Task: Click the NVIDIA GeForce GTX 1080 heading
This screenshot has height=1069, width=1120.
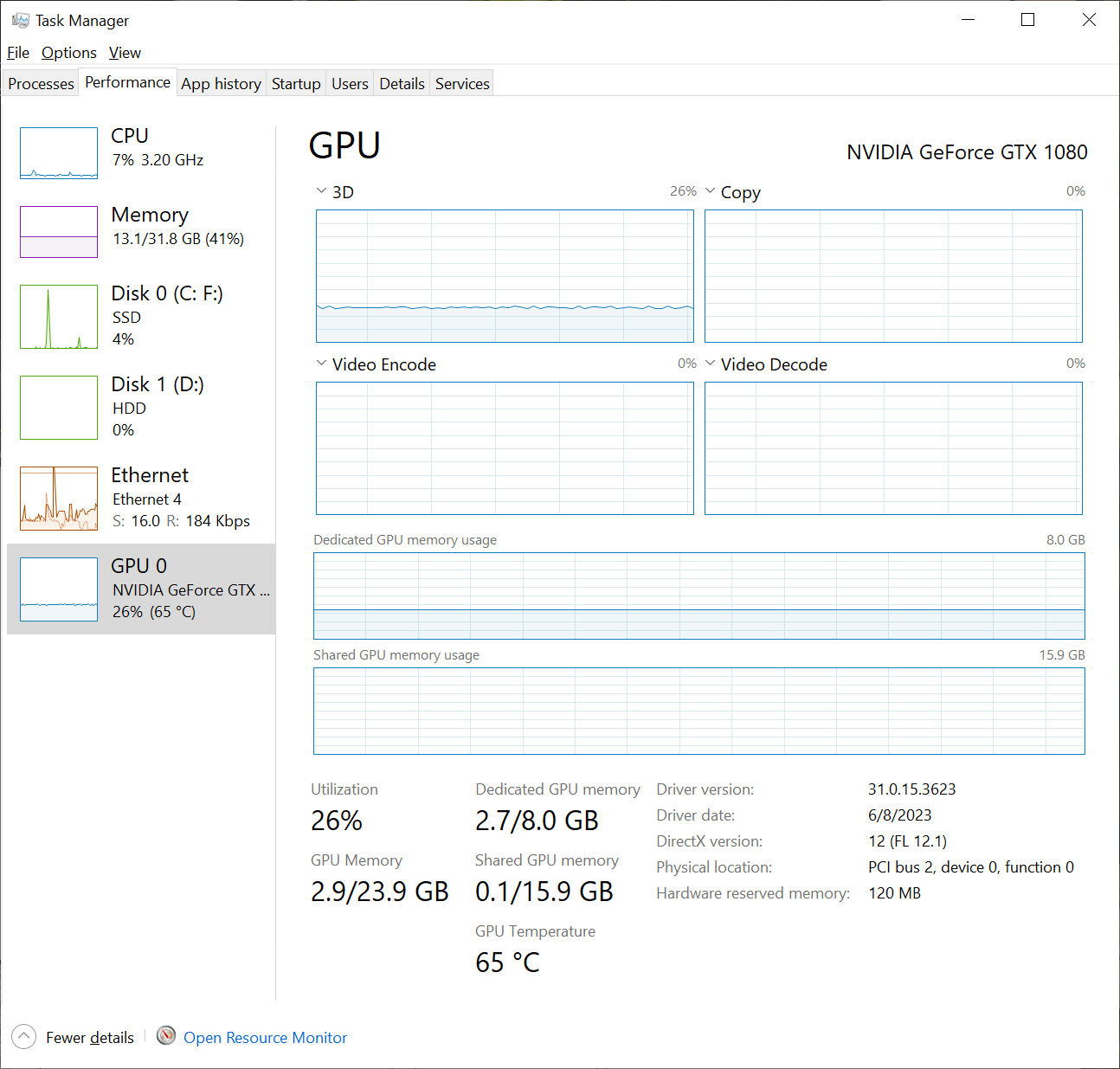Action: pyautogui.click(x=967, y=152)
